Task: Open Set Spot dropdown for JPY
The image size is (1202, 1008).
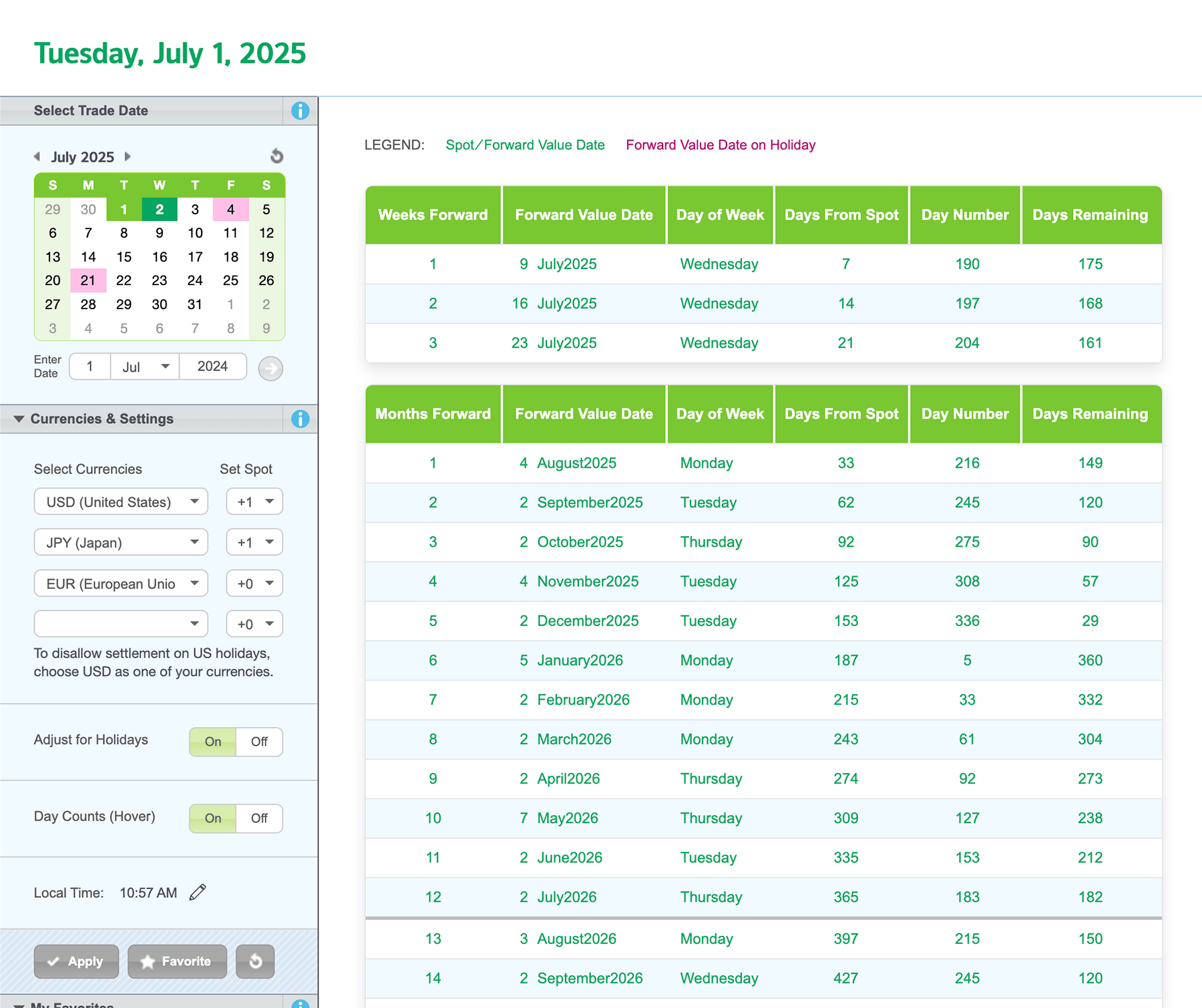Action: pyautogui.click(x=254, y=543)
